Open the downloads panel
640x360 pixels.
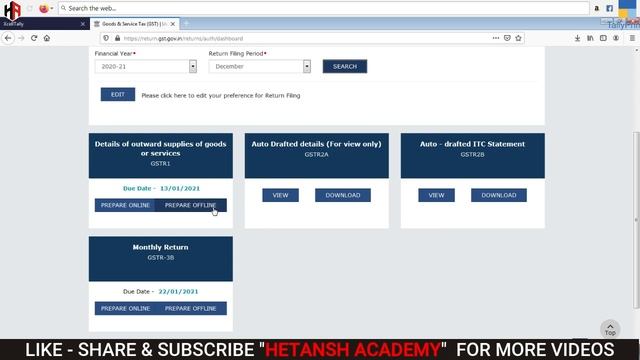(x=578, y=38)
